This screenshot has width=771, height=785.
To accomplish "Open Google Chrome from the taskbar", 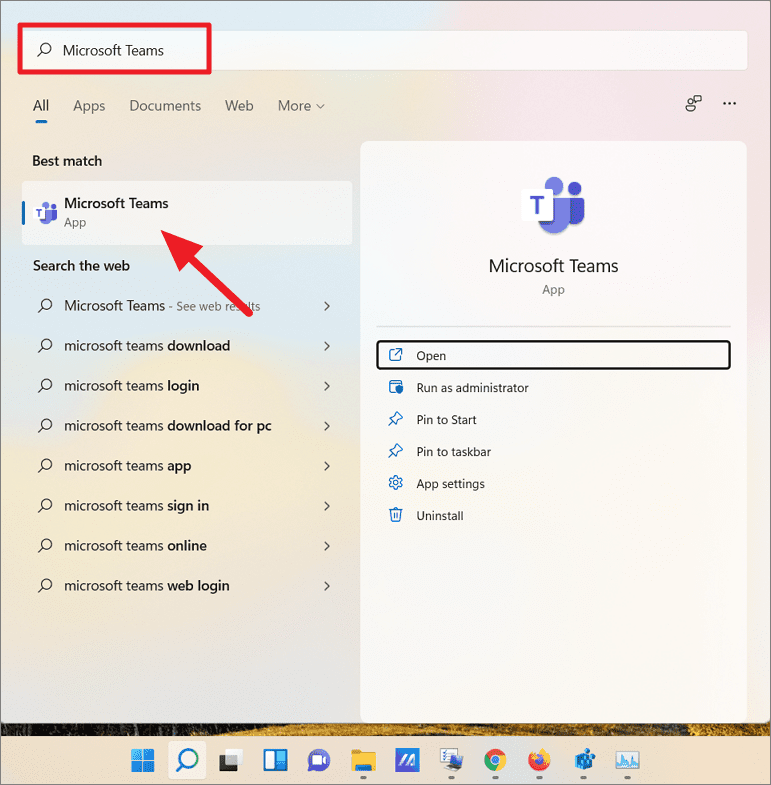I will (x=495, y=760).
